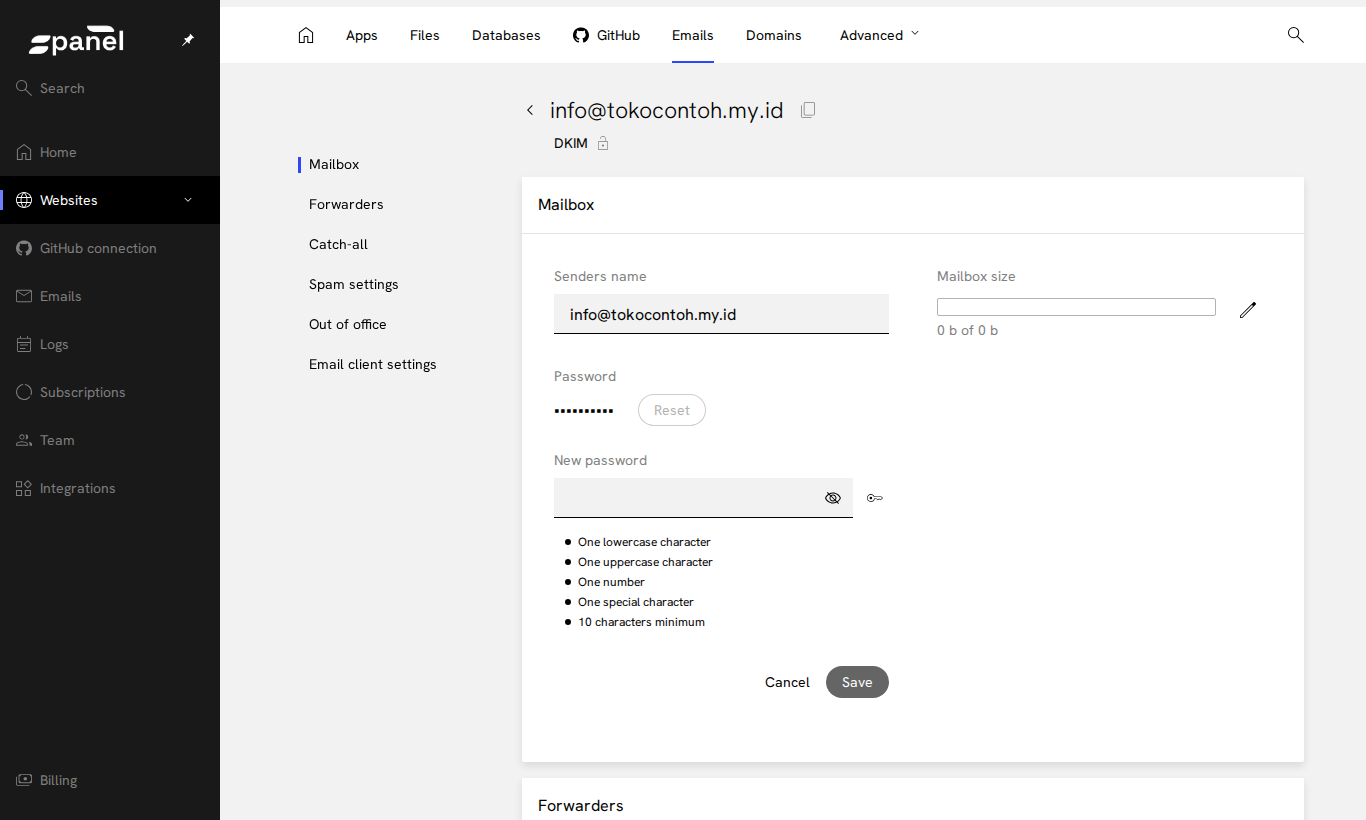Jump to Catch-all settings
The height and width of the screenshot is (820, 1366).
pos(338,244)
